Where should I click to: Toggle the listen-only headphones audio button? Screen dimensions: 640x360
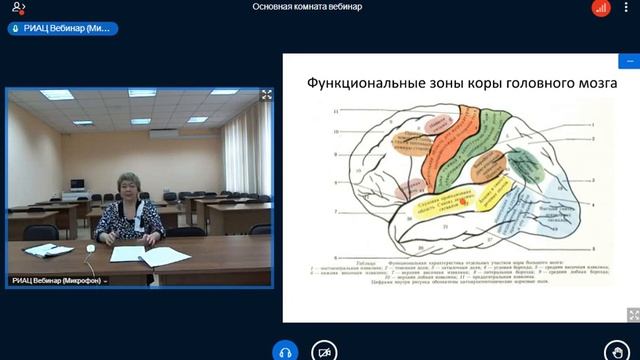coord(285,352)
